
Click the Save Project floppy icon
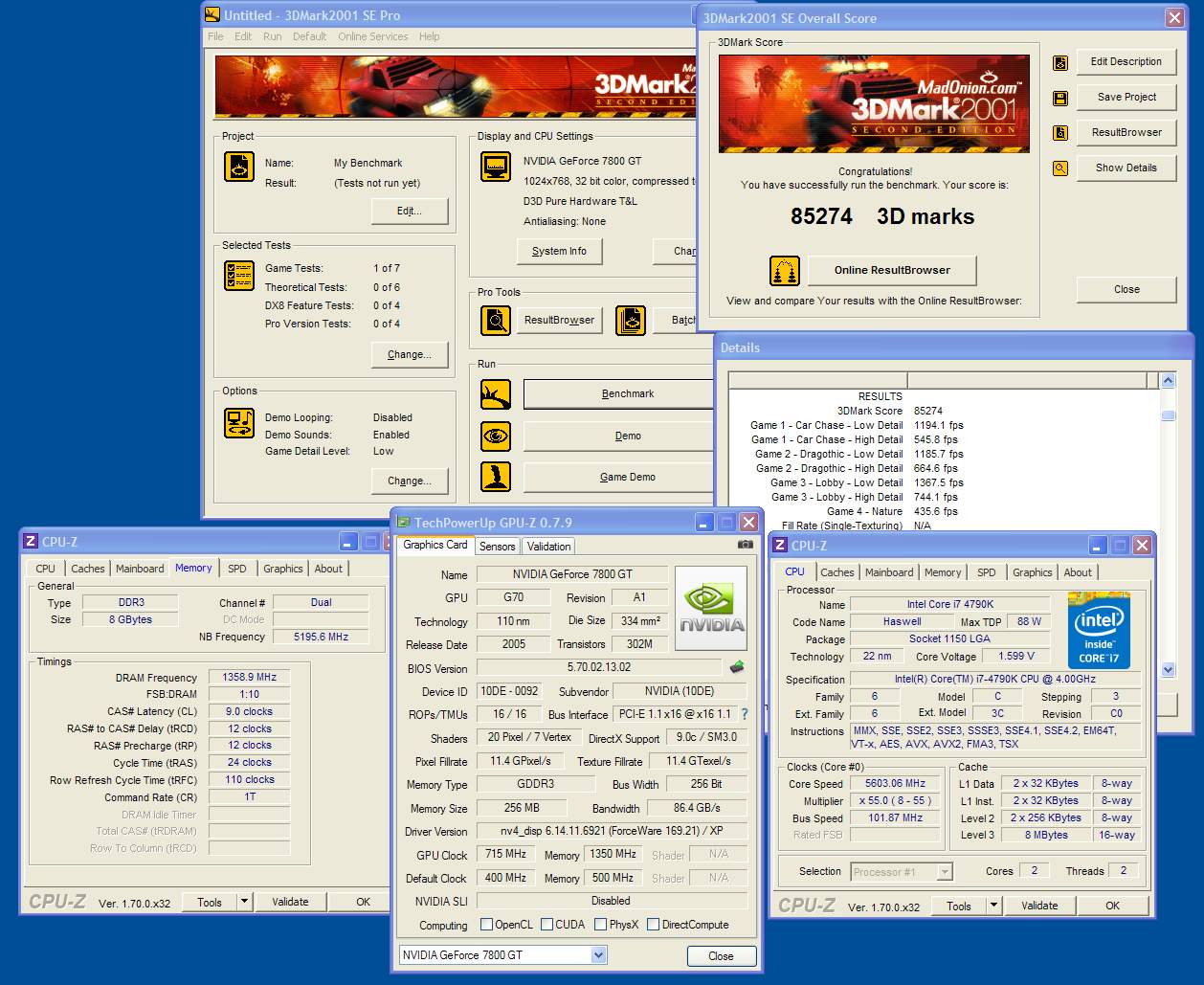coord(1060,98)
